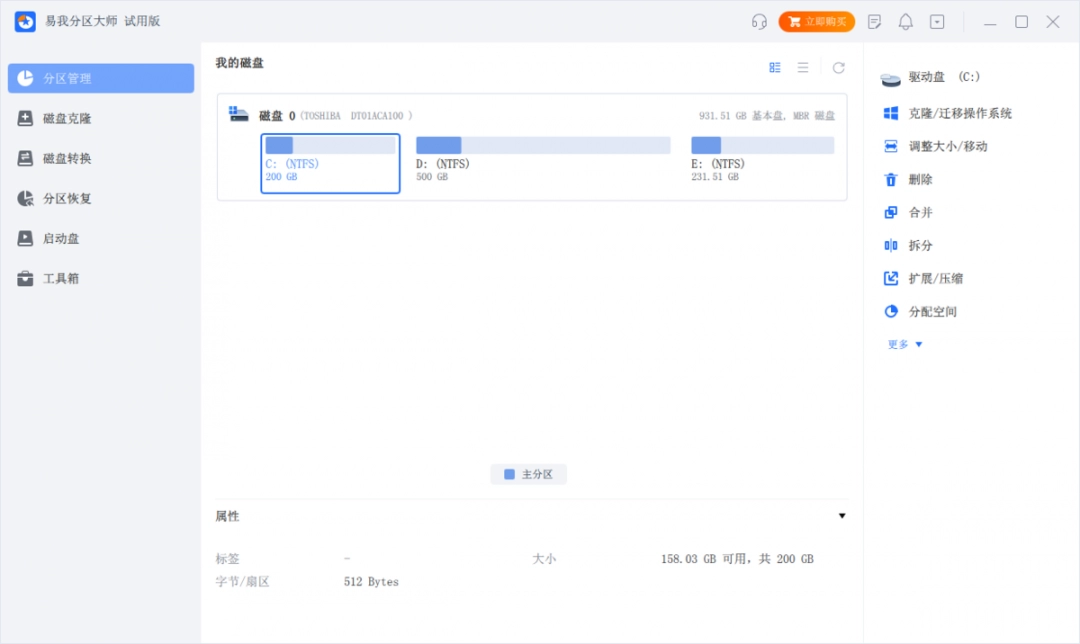Open the notification bell

point(905,21)
